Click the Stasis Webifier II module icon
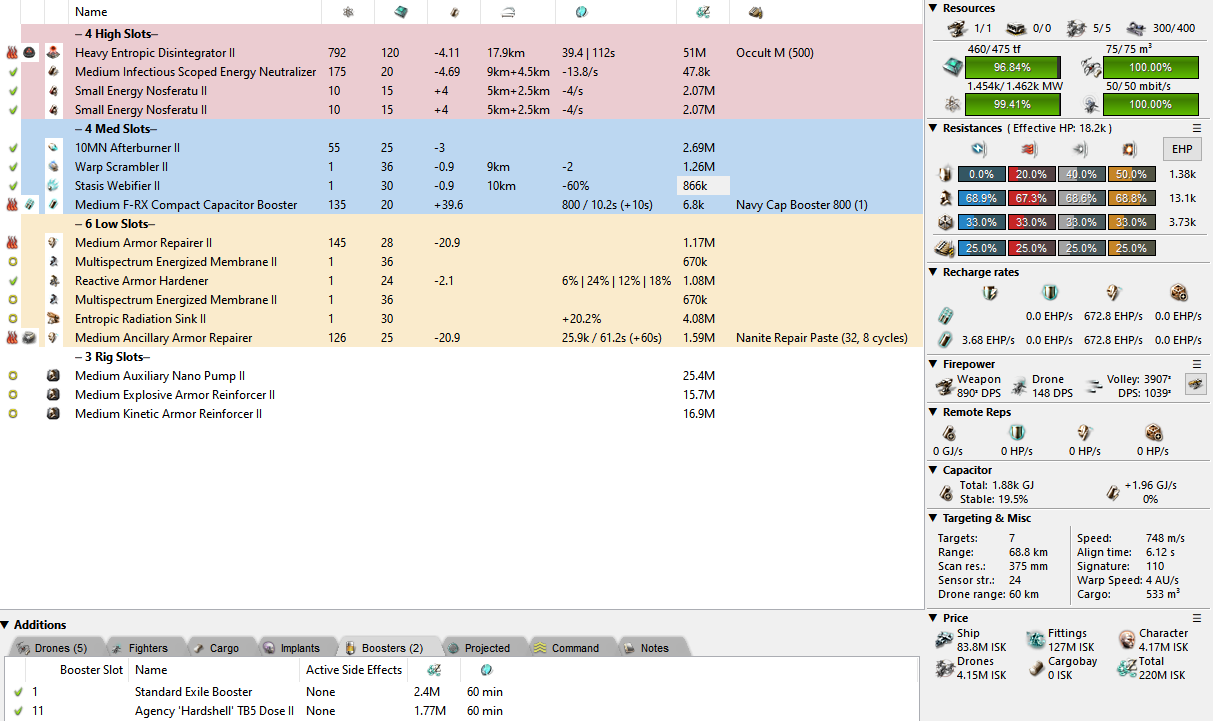The height and width of the screenshot is (721, 1213). [x=55, y=186]
